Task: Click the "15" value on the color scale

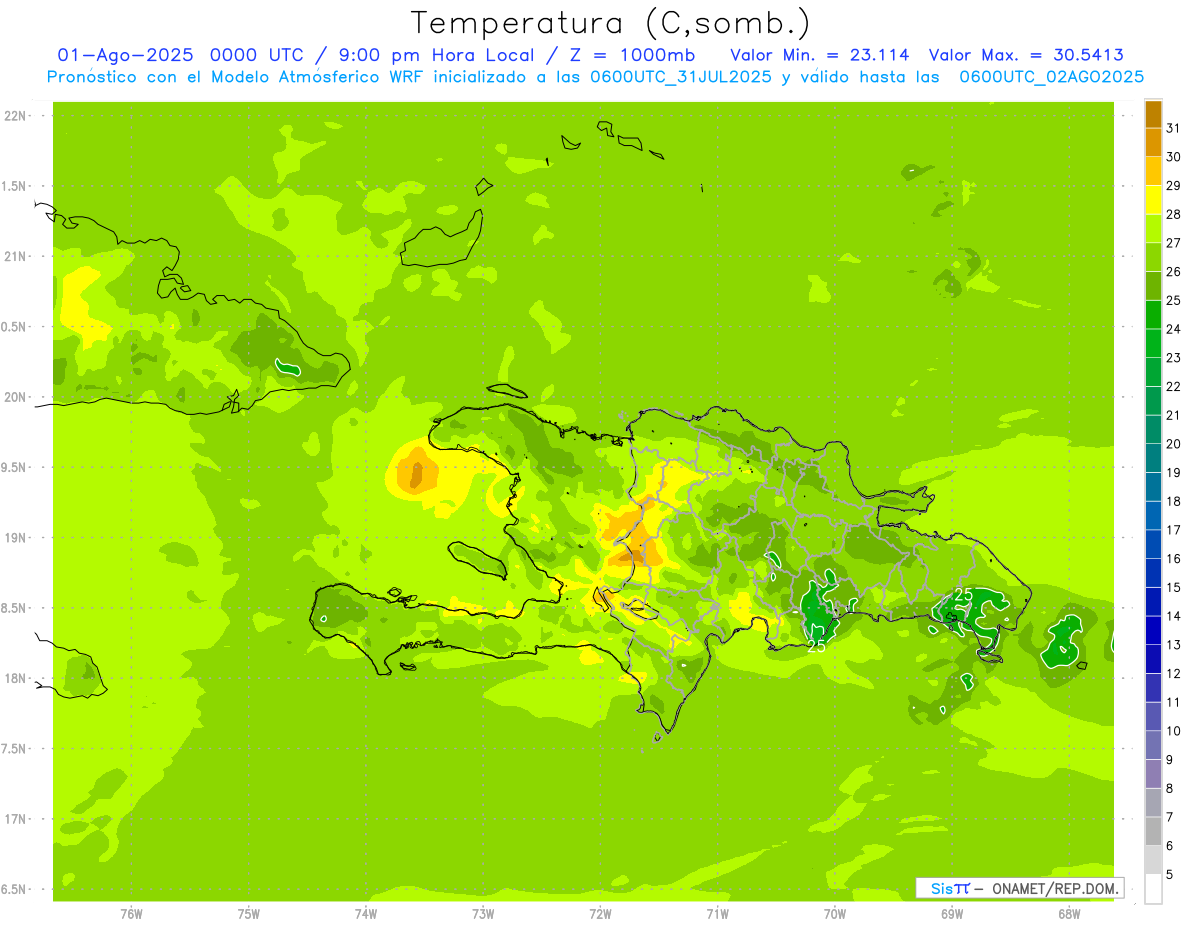Action: 1174,587
